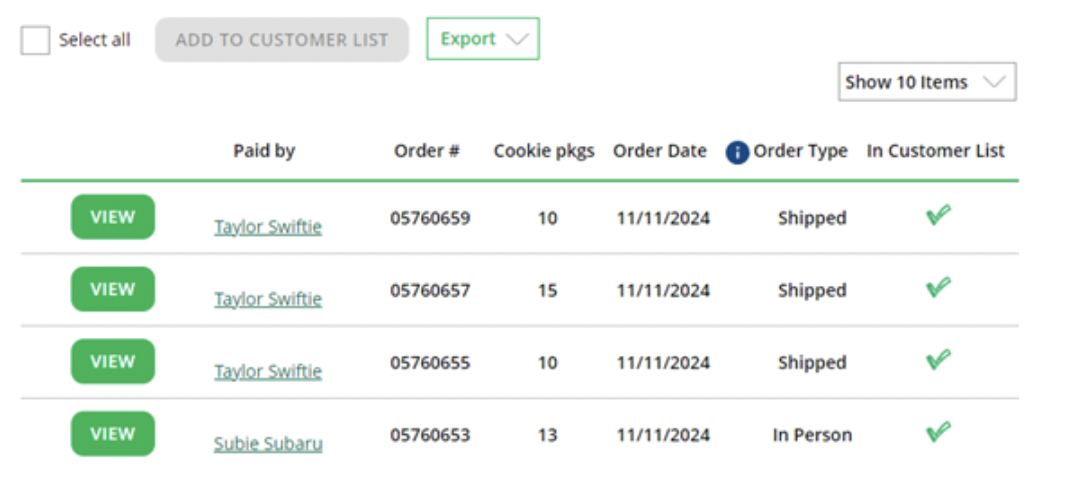Click the Export dropdown chevron arrow
This screenshot has width=1092, height=496.
point(517,40)
